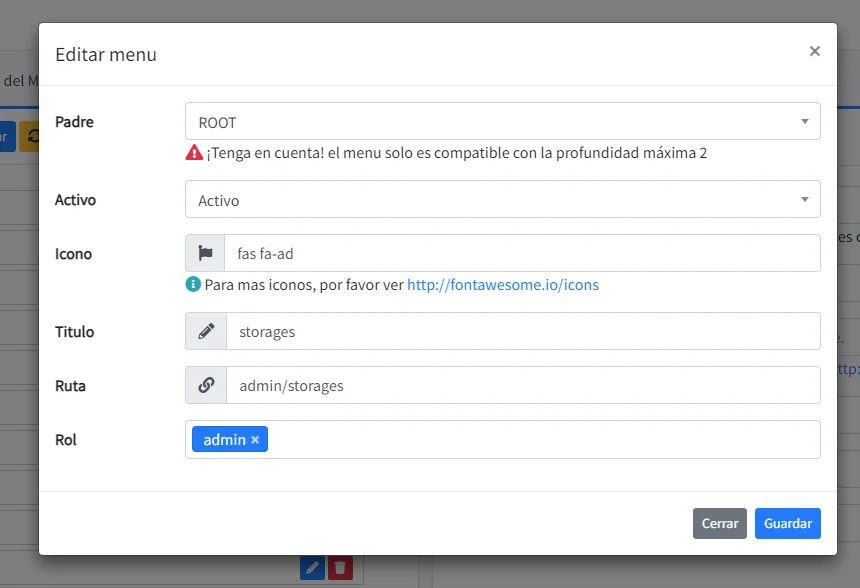860x588 pixels.
Task: Click the red warning triangle icon
Action: tap(194, 153)
